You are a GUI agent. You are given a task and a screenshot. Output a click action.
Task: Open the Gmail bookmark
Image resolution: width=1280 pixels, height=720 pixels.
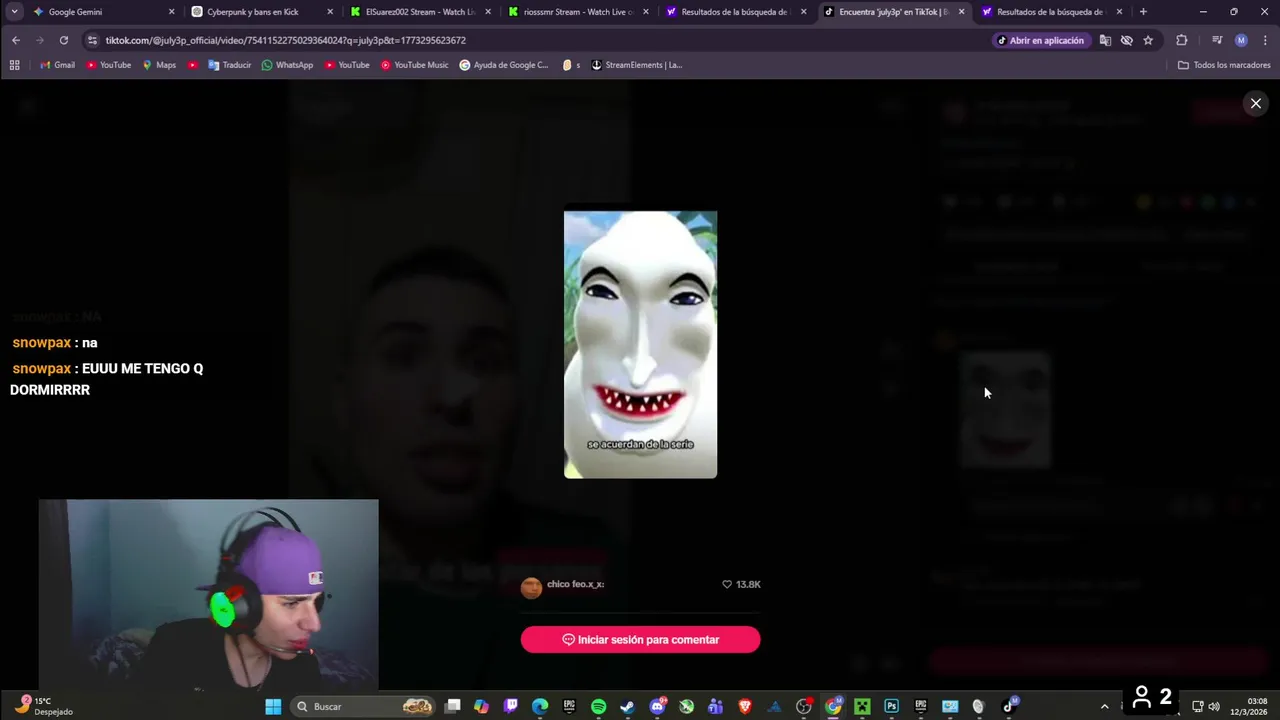[x=57, y=65]
